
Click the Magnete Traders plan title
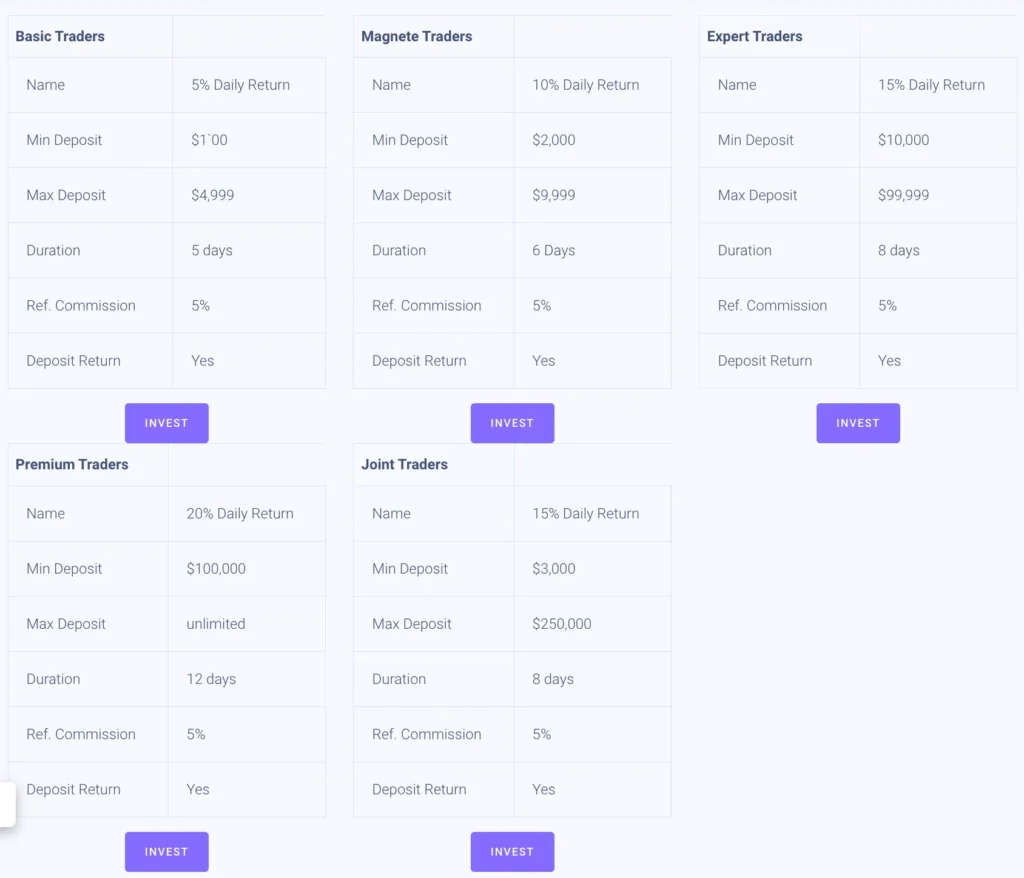click(x=416, y=36)
